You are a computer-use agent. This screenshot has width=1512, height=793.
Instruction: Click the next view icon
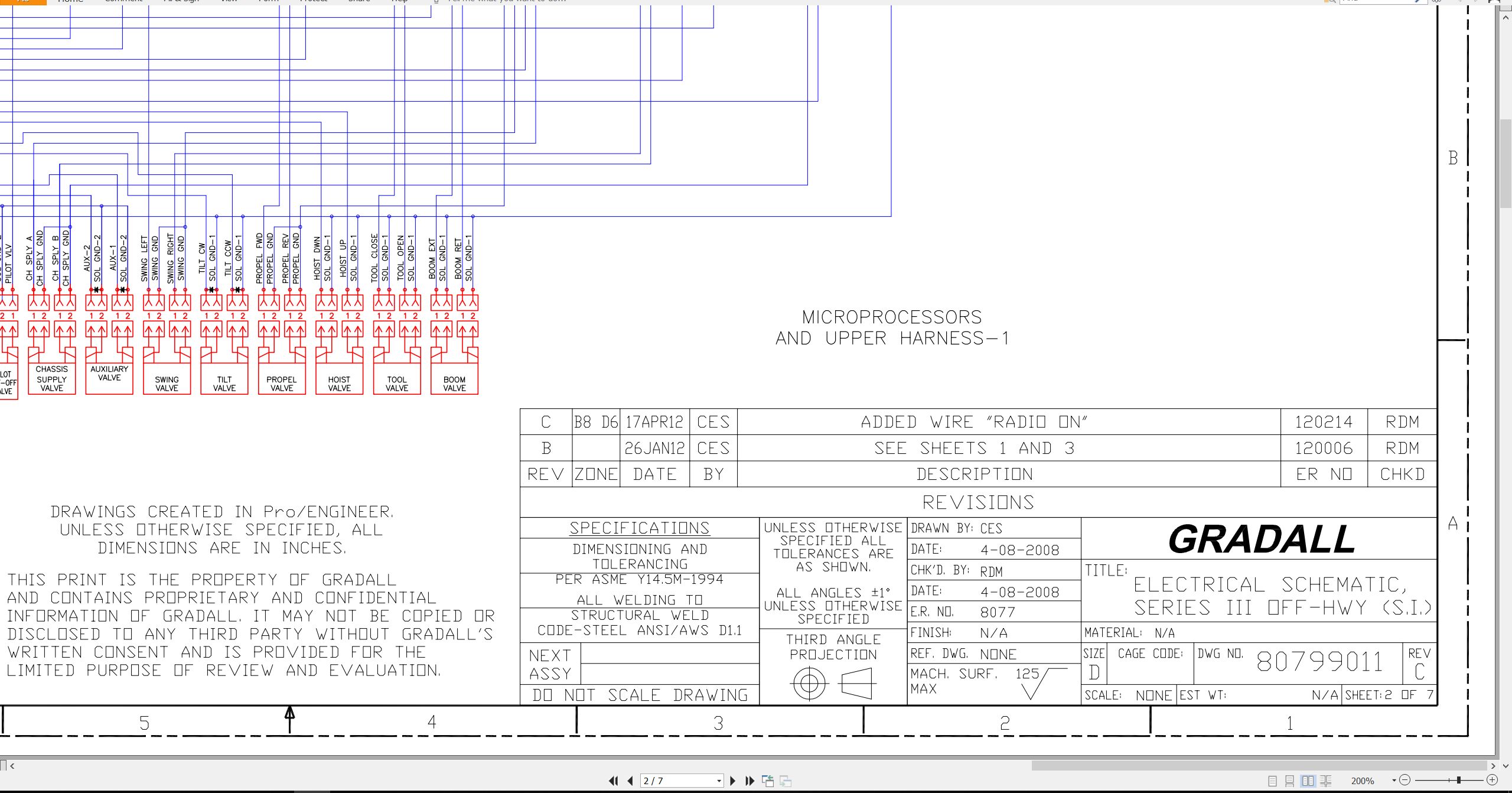(x=786, y=781)
